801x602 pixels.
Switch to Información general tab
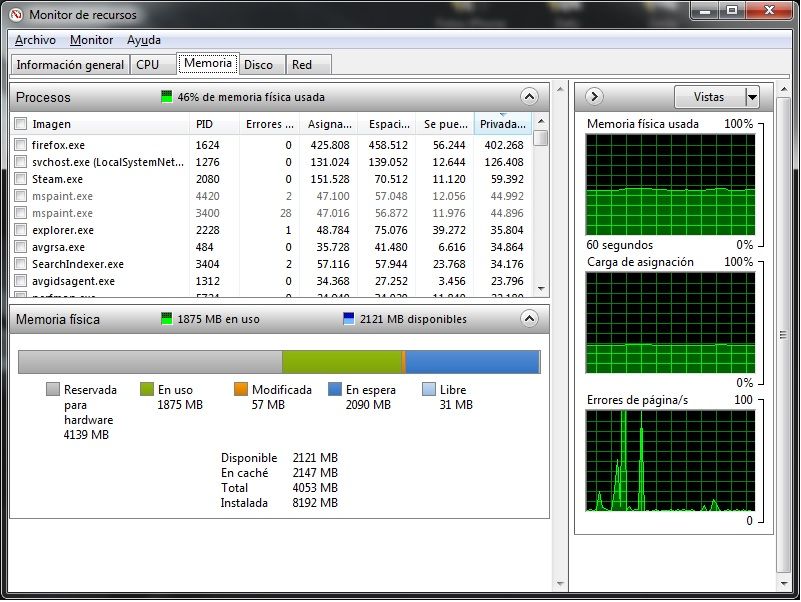[70, 65]
